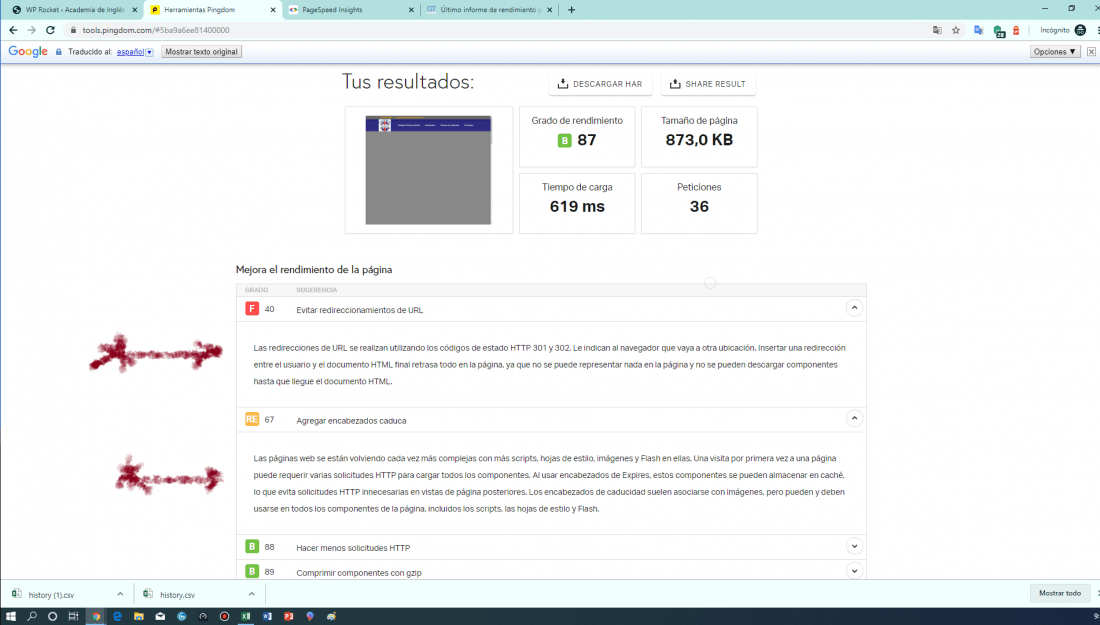Close the Último informe de rendimiento tab
1100x625 pixels.
tap(549, 10)
